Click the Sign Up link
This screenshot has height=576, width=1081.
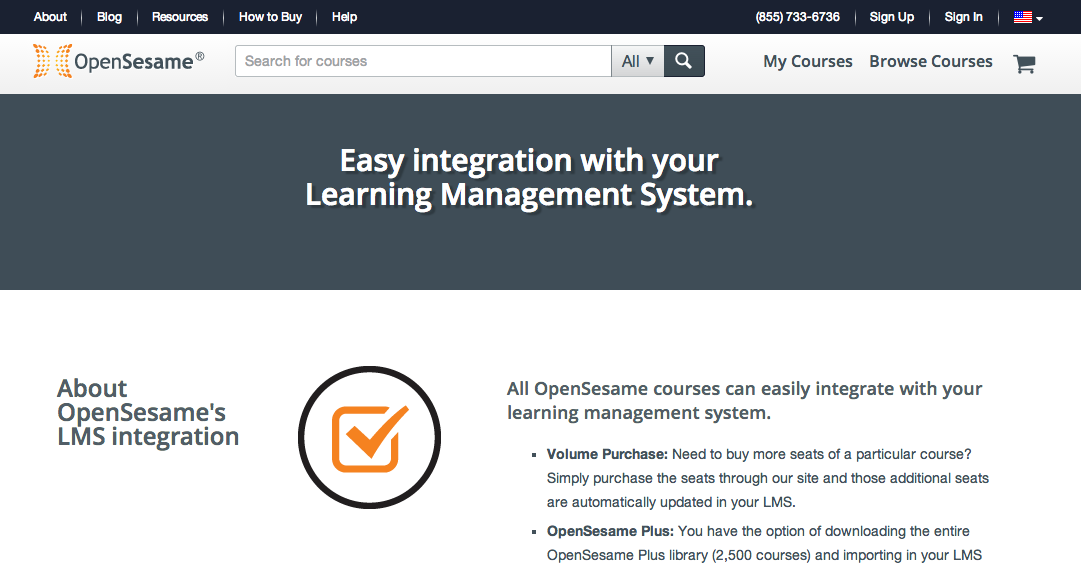891,17
